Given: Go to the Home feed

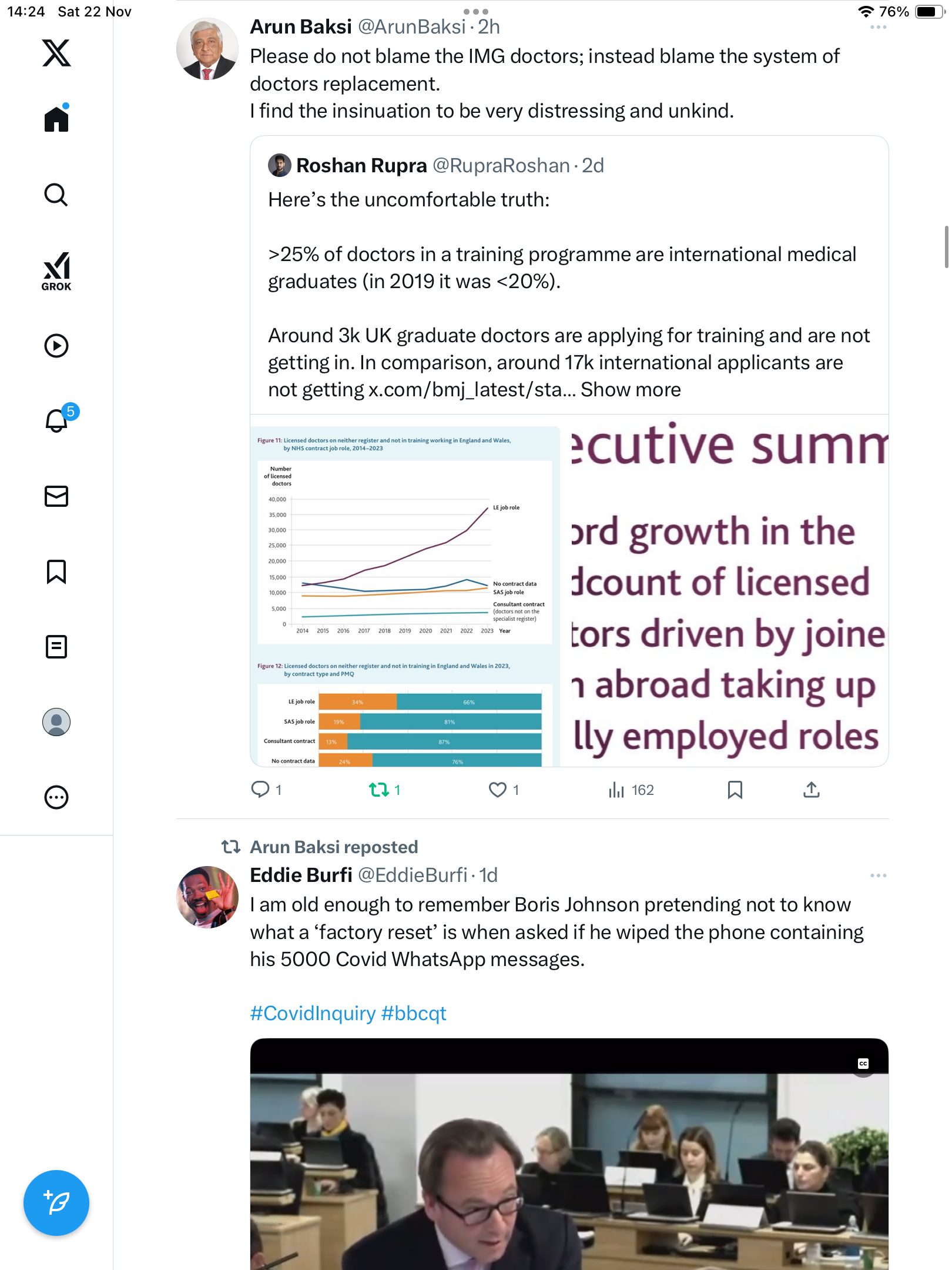Looking at the screenshot, I should click(56, 119).
